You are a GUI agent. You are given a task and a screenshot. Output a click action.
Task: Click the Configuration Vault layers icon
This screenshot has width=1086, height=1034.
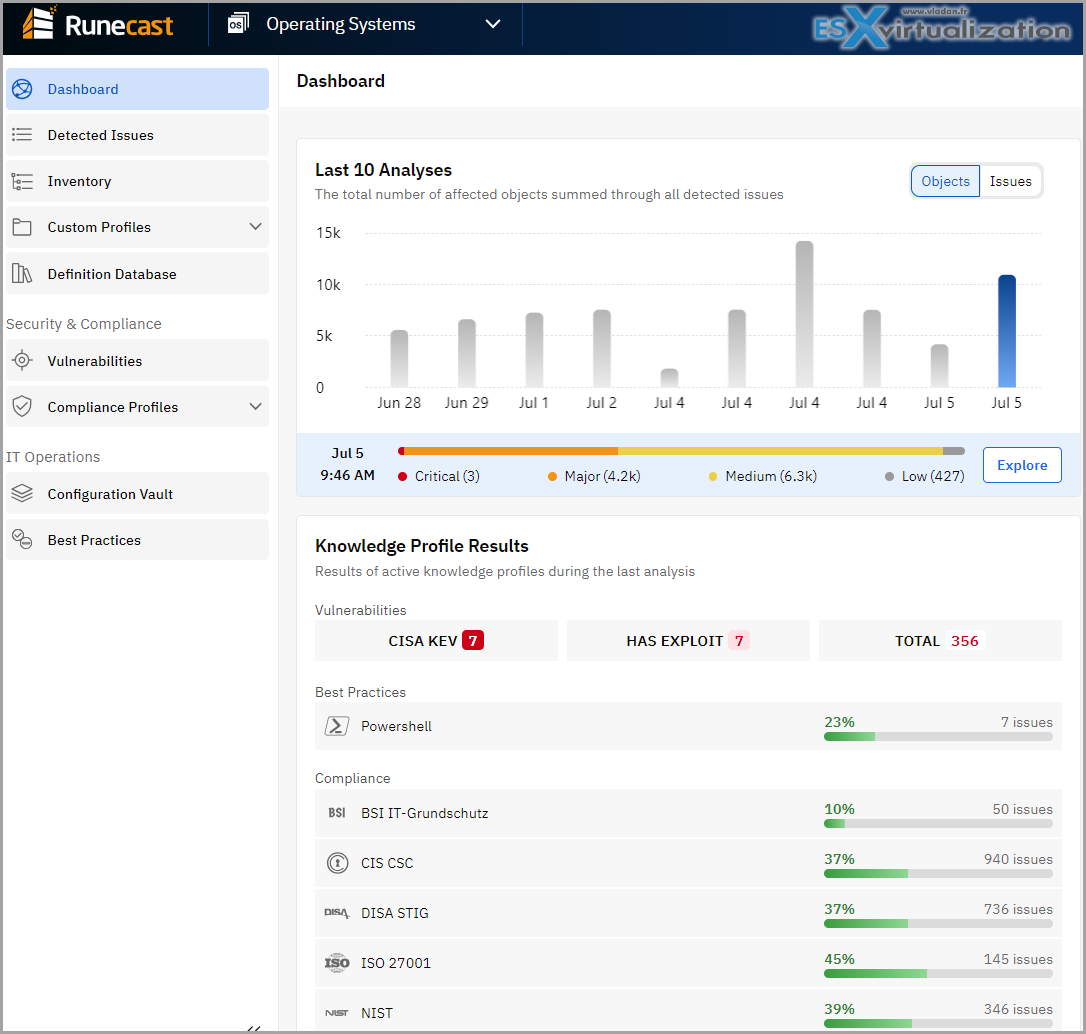pyautogui.click(x=22, y=493)
